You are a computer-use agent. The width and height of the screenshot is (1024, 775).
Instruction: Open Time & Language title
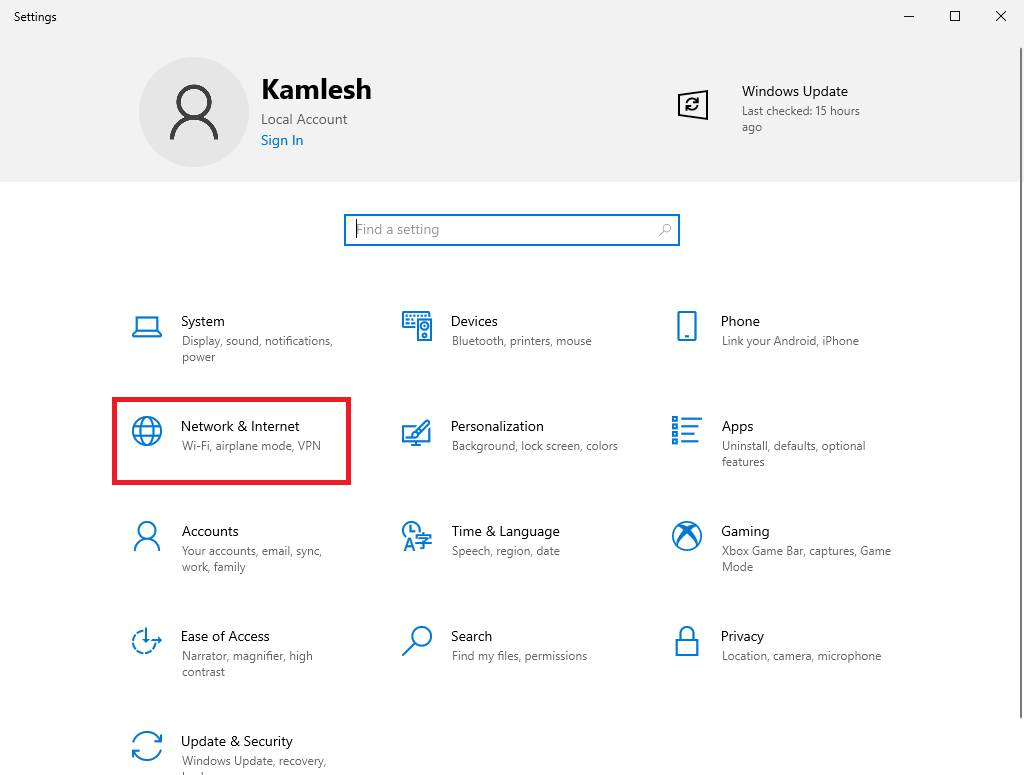[x=505, y=531]
